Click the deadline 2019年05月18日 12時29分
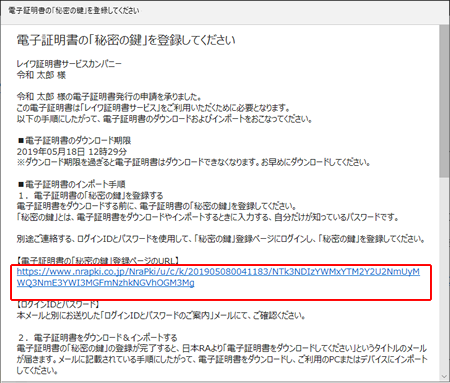This screenshot has height=383, width=450. [x=72, y=152]
